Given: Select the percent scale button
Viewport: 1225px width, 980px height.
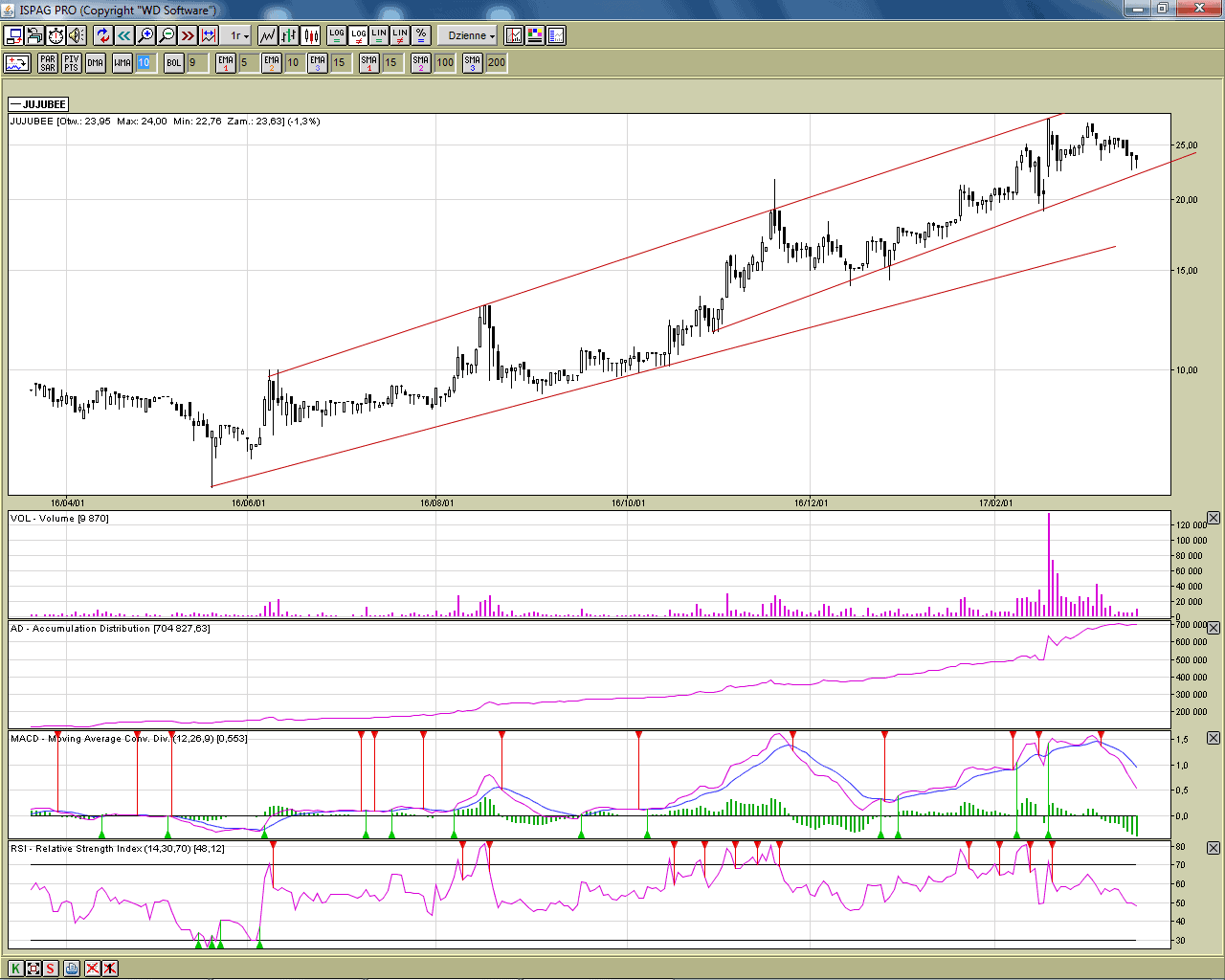Looking at the screenshot, I should (x=421, y=35).
